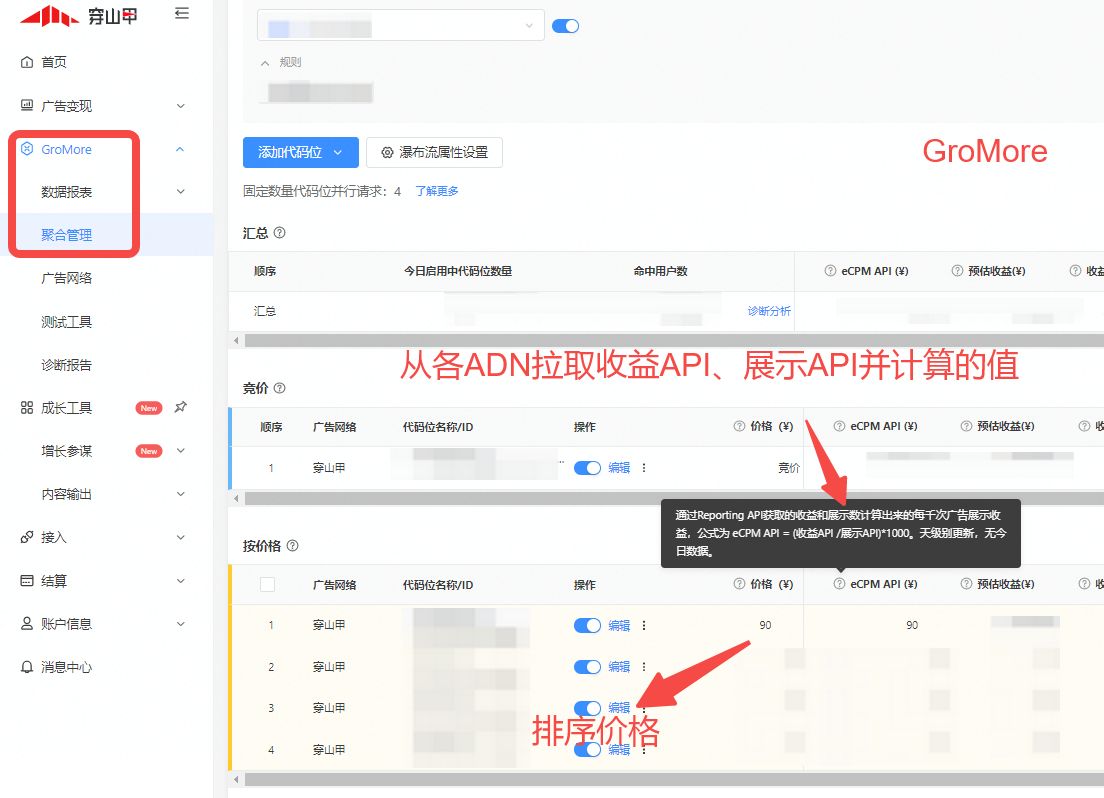Image resolution: width=1104 pixels, height=798 pixels.
Task: Open the more-options dots in row 1 of 按价格
Action: pos(644,626)
